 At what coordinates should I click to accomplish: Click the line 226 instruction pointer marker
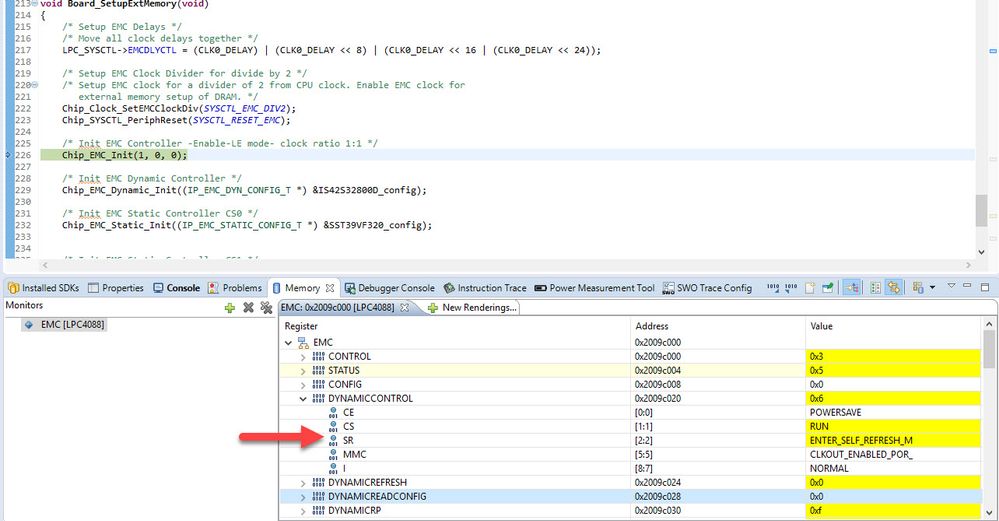click(8, 155)
